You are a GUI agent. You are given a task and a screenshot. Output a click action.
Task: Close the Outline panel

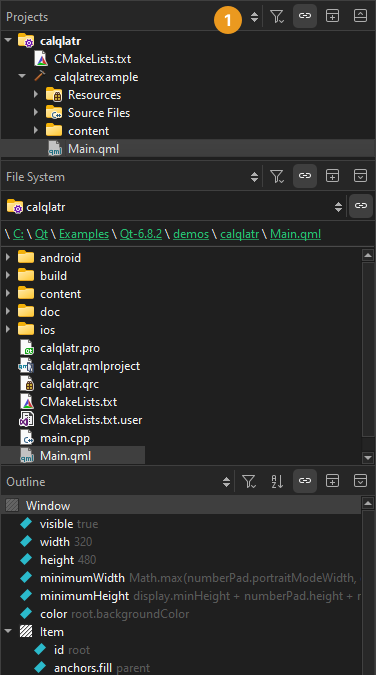[360, 481]
